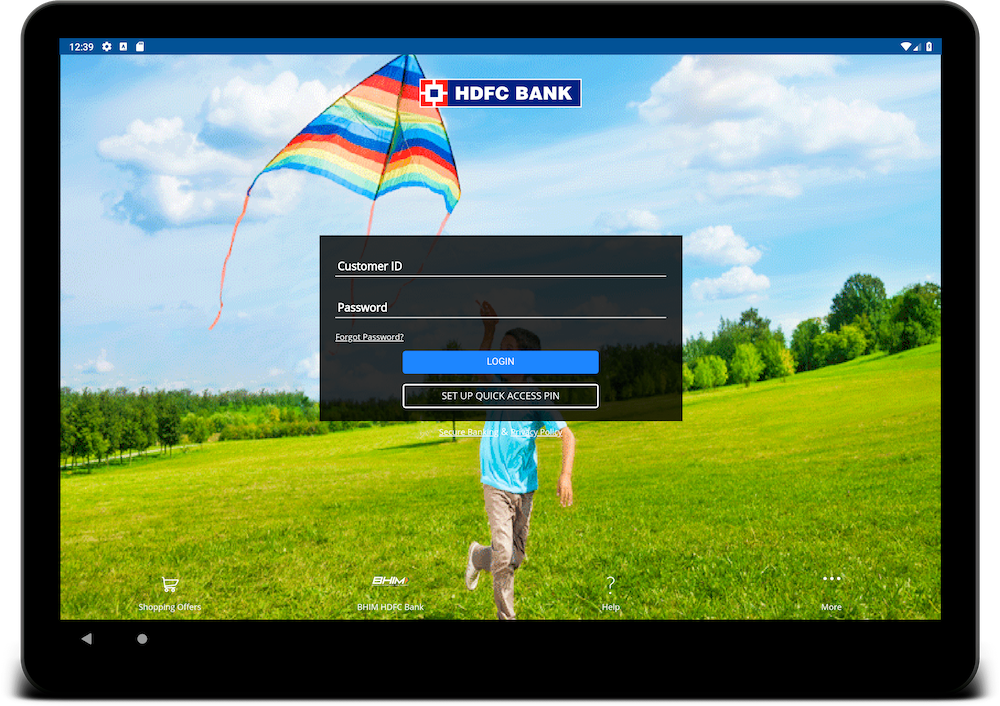Tap the settings gear in status bar
Screen dimensions: 1000x706
(107, 46)
